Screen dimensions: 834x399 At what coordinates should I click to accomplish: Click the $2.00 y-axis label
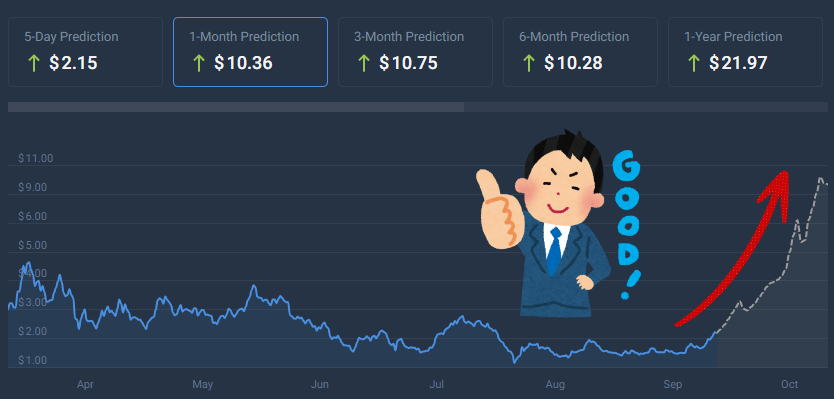point(32,331)
